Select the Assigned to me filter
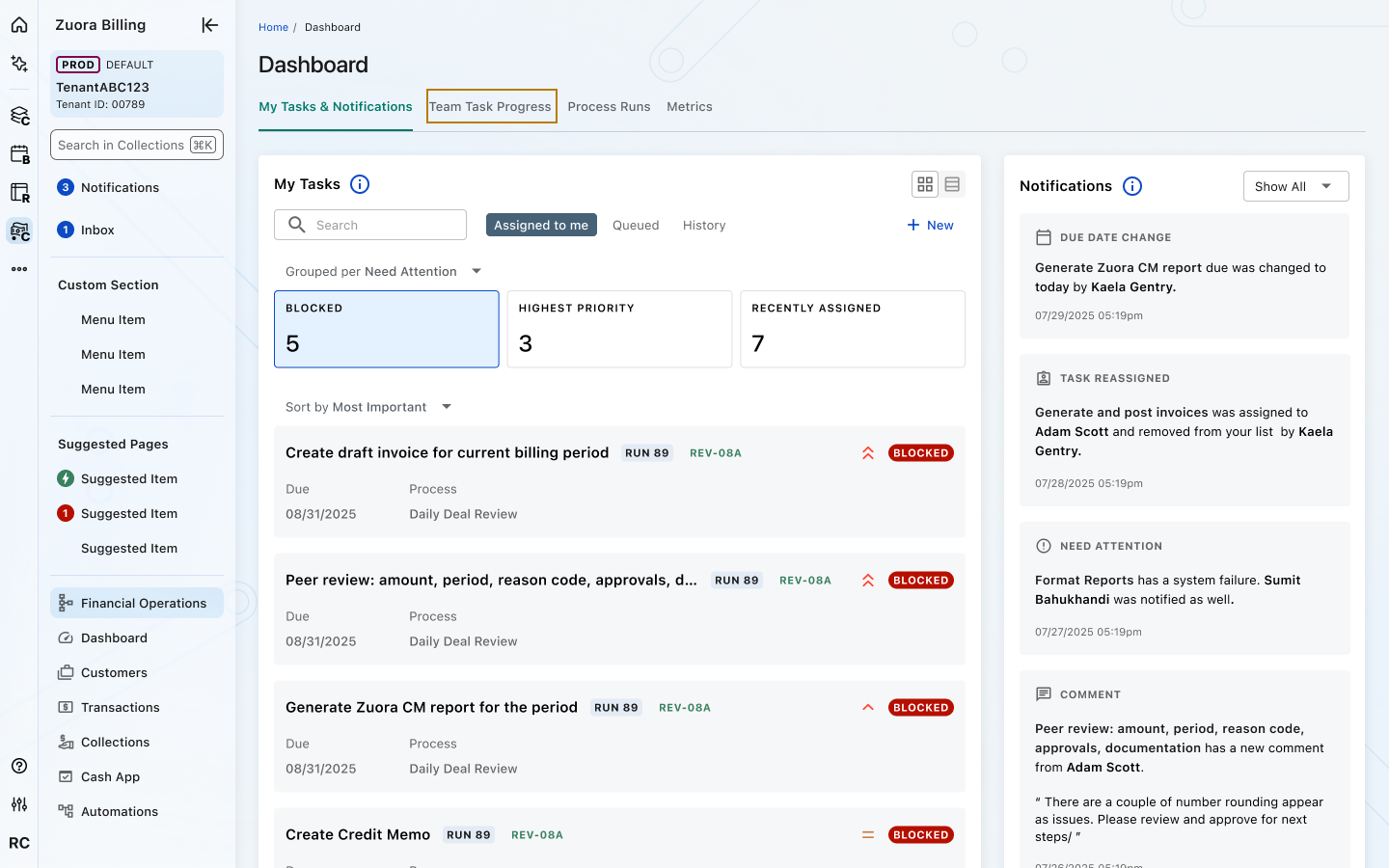This screenshot has width=1389, height=868. tap(541, 225)
